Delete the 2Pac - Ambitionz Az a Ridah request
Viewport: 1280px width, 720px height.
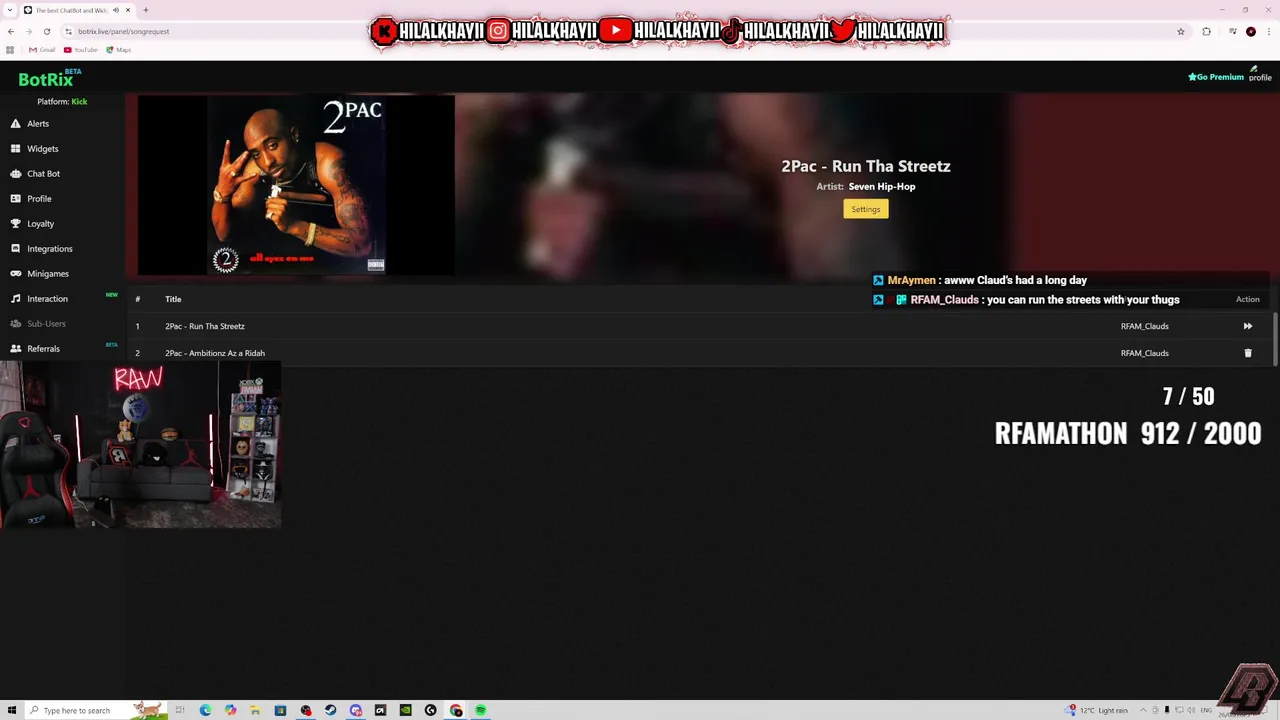pos(1248,353)
